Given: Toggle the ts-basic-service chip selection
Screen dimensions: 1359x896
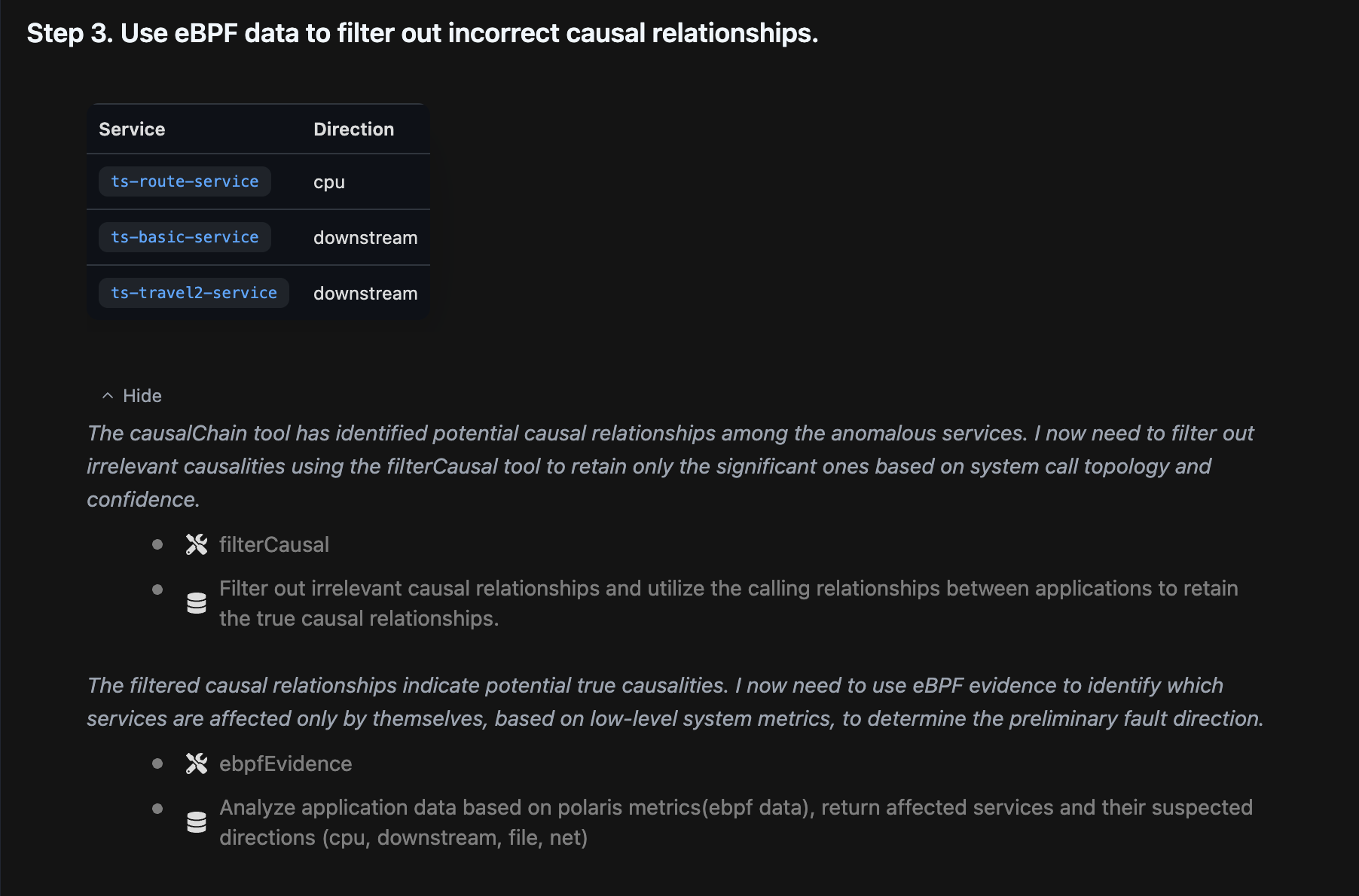Looking at the screenshot, I should [x=185, y=236].
